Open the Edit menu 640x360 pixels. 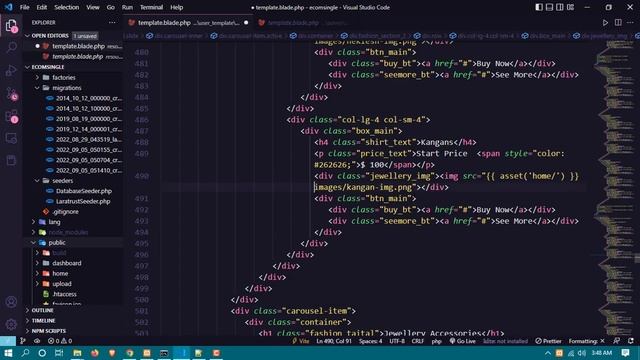42,7
